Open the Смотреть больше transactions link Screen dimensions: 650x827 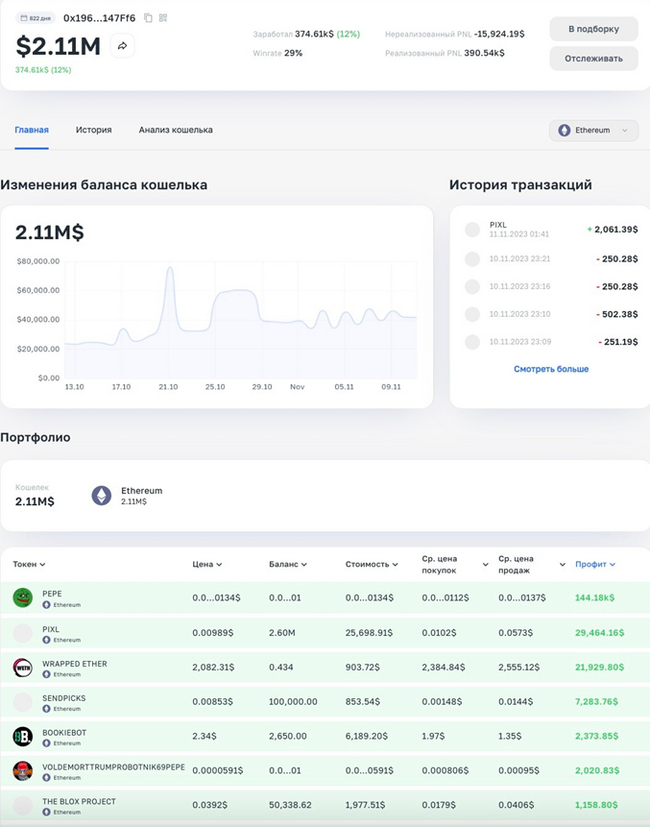tap(551, 369)
